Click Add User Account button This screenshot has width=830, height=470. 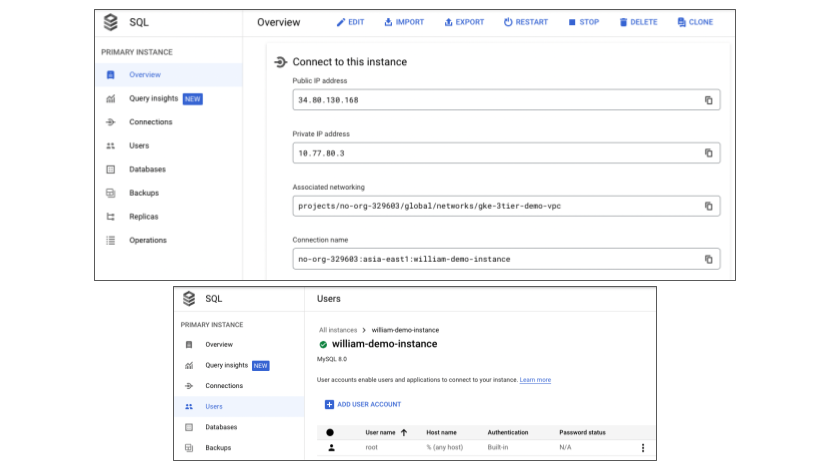[363, 404]
